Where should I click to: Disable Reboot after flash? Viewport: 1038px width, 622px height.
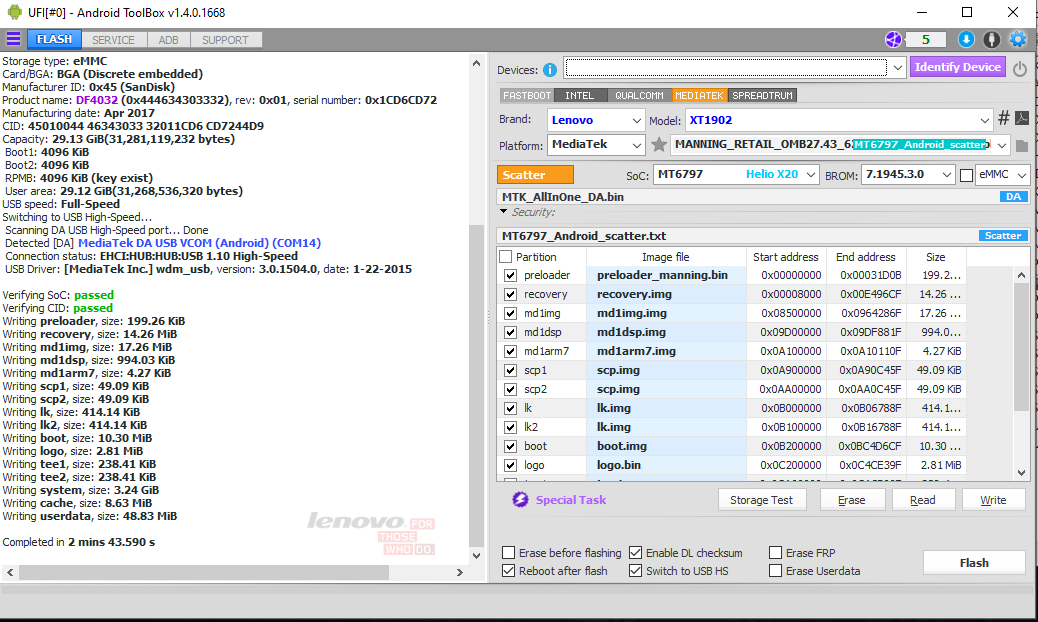pyautogui.click(x=508, y=570)
